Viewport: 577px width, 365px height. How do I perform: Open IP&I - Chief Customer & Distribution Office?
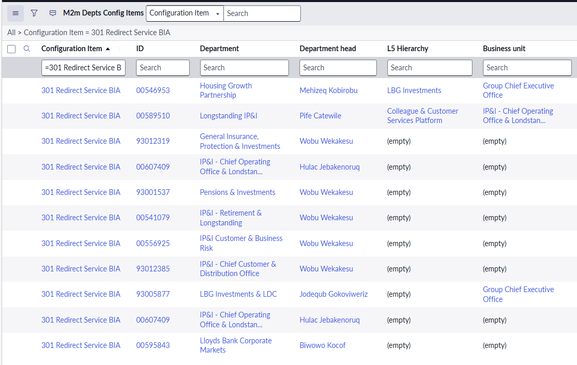tap(238, 269)
